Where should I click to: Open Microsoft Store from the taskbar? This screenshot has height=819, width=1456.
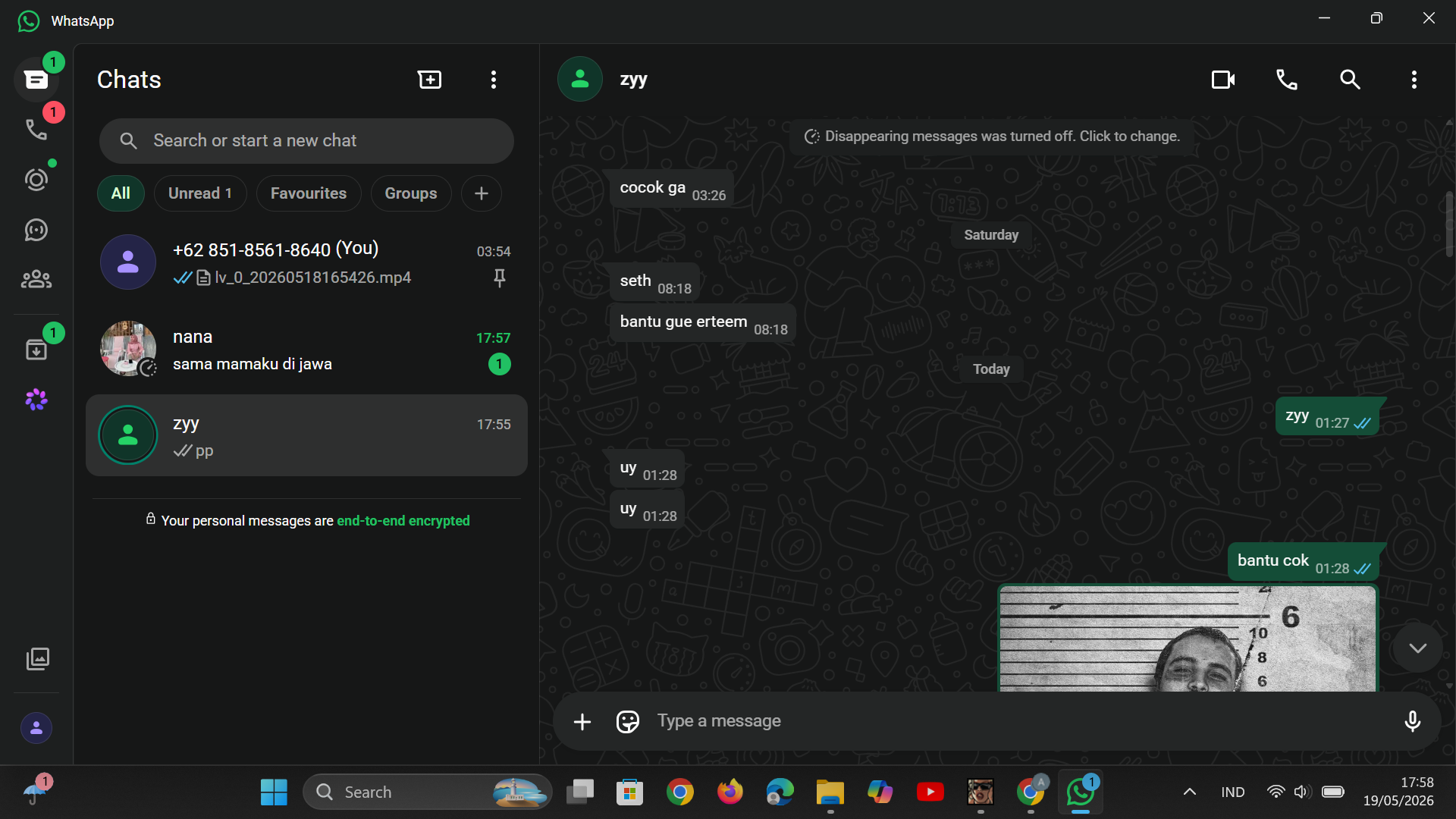pos(630,792)
